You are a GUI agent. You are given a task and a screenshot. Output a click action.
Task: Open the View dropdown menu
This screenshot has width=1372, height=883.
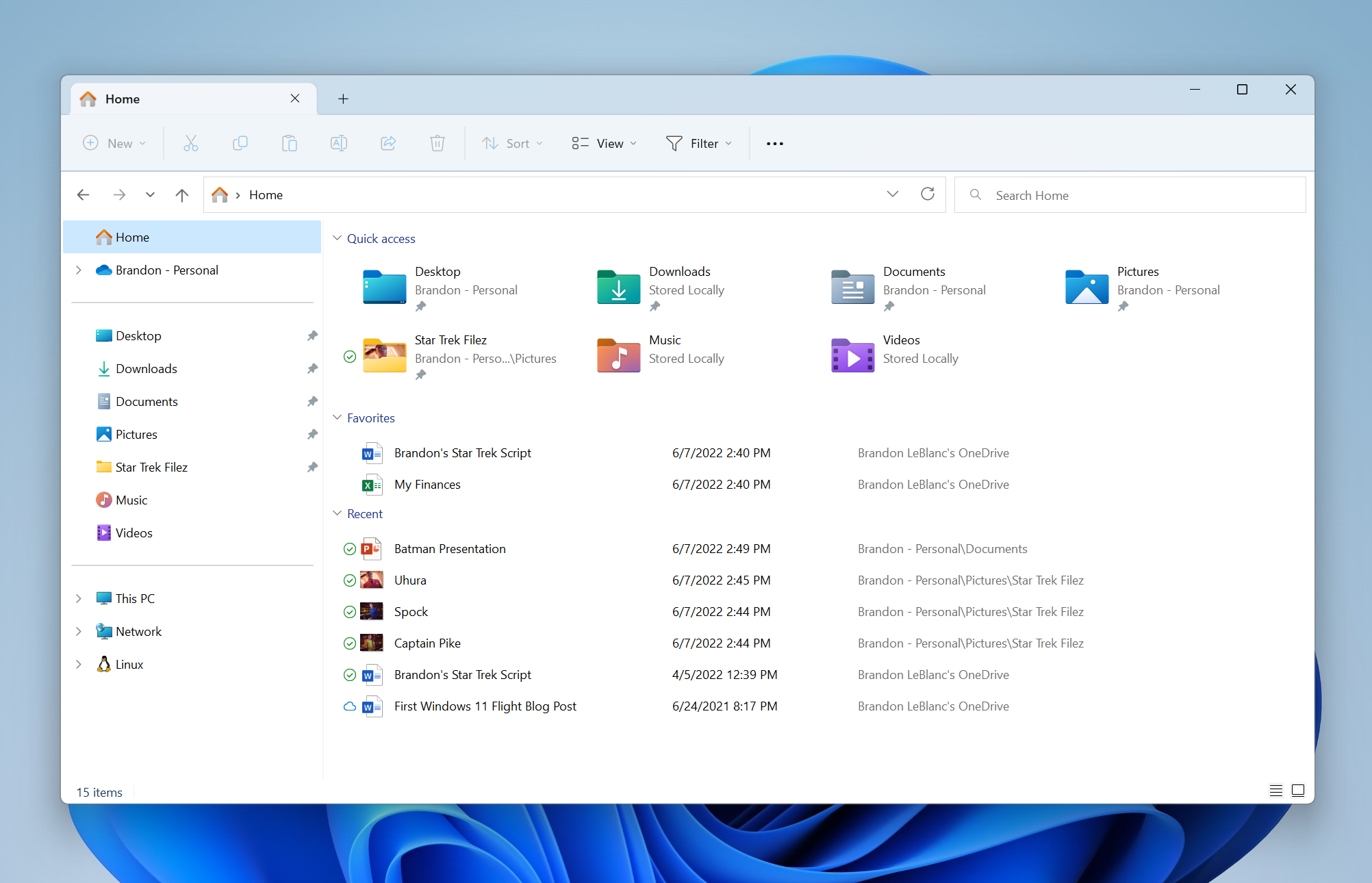click(x=602, y=143)
